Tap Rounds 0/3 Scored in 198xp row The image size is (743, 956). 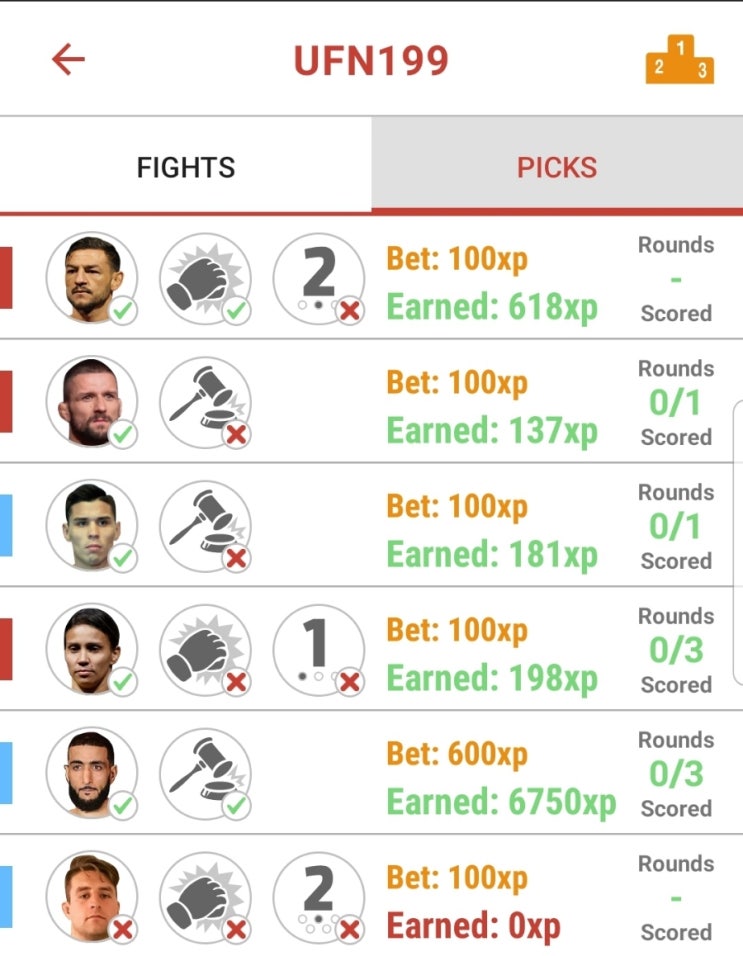pyautogui.click(x=676, y=650)
